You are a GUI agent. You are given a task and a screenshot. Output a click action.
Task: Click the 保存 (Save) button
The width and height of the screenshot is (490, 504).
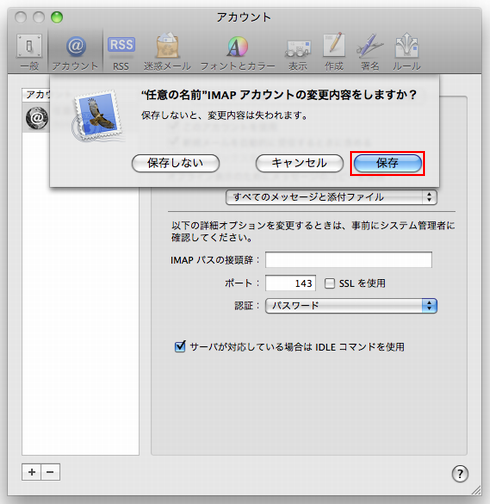click(388, 163)
